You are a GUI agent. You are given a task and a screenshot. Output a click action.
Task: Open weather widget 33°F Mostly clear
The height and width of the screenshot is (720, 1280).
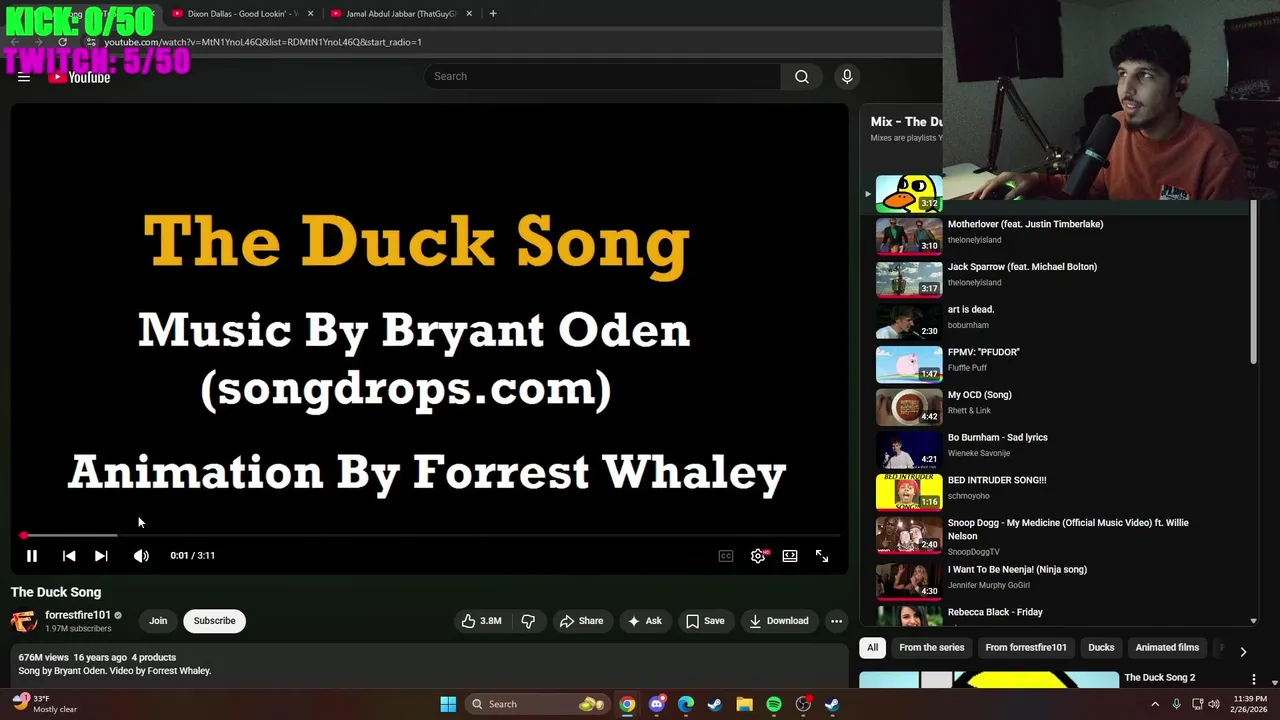tap(46, 704)
